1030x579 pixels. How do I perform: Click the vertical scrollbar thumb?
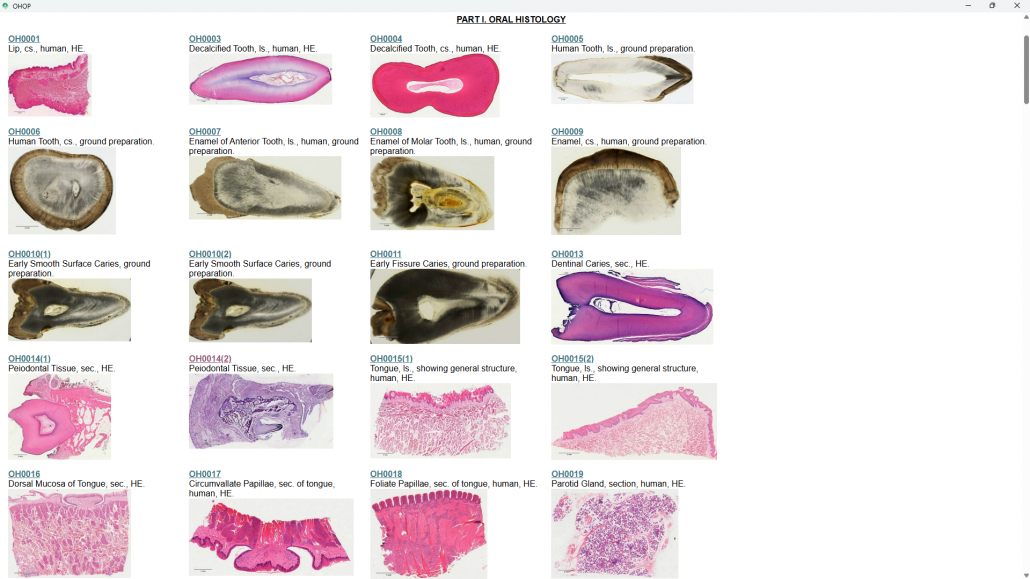pyautogui.click(x=1026, y=70)
